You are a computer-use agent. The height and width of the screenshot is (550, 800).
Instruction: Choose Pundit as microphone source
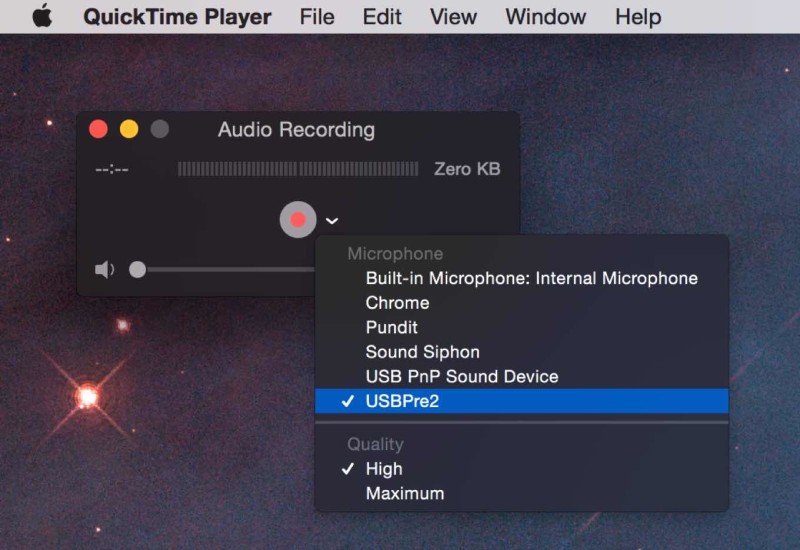[x=521, y=327]
